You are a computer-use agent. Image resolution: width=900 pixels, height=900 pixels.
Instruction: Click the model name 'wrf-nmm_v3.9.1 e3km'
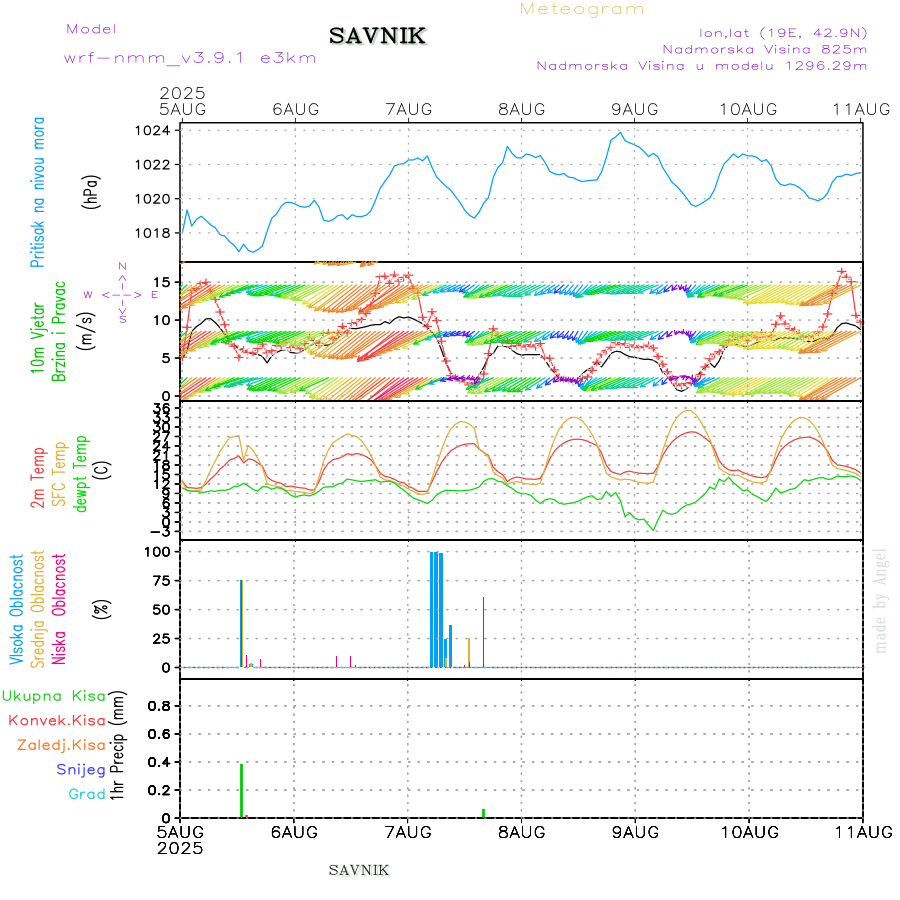coord(190,58)
